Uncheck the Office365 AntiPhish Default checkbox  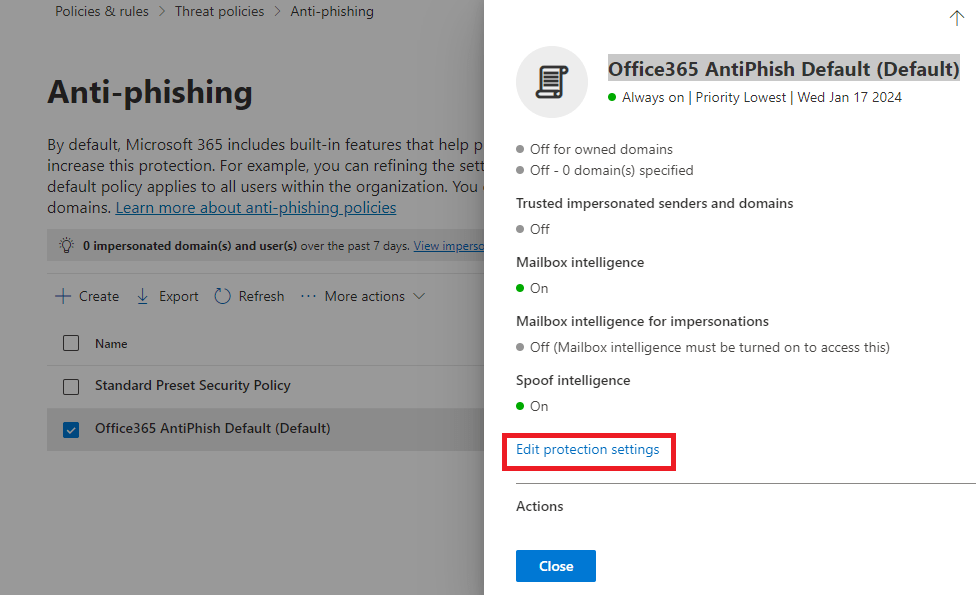coord(71,429)
